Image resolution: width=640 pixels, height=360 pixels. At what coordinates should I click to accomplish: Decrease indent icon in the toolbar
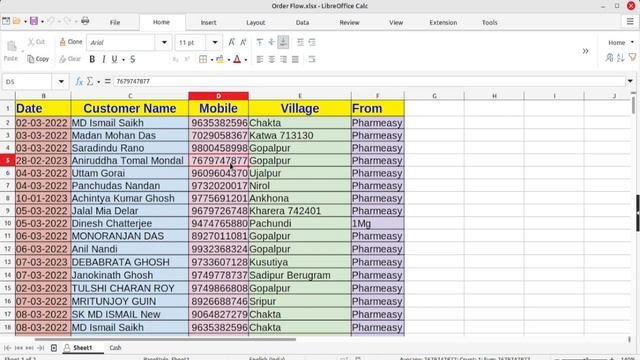(x=312, y=42)
